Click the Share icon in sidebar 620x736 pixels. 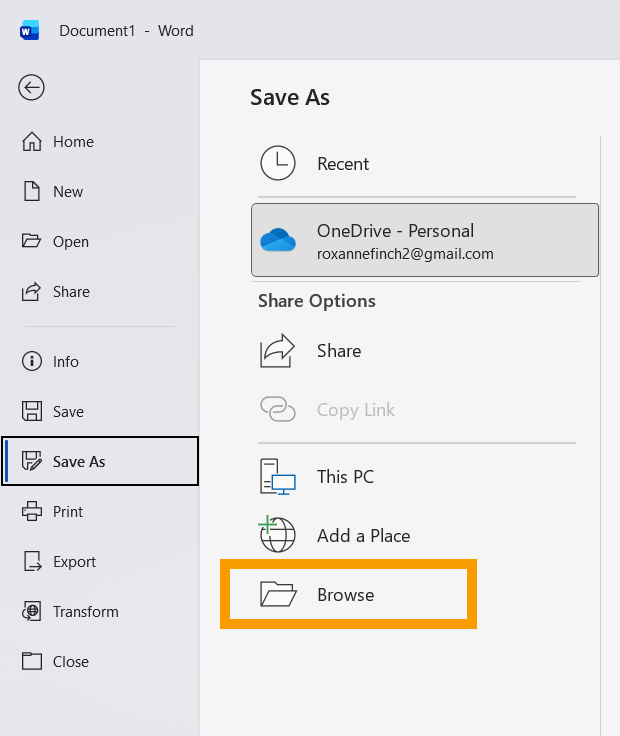(x=32, y=292)
